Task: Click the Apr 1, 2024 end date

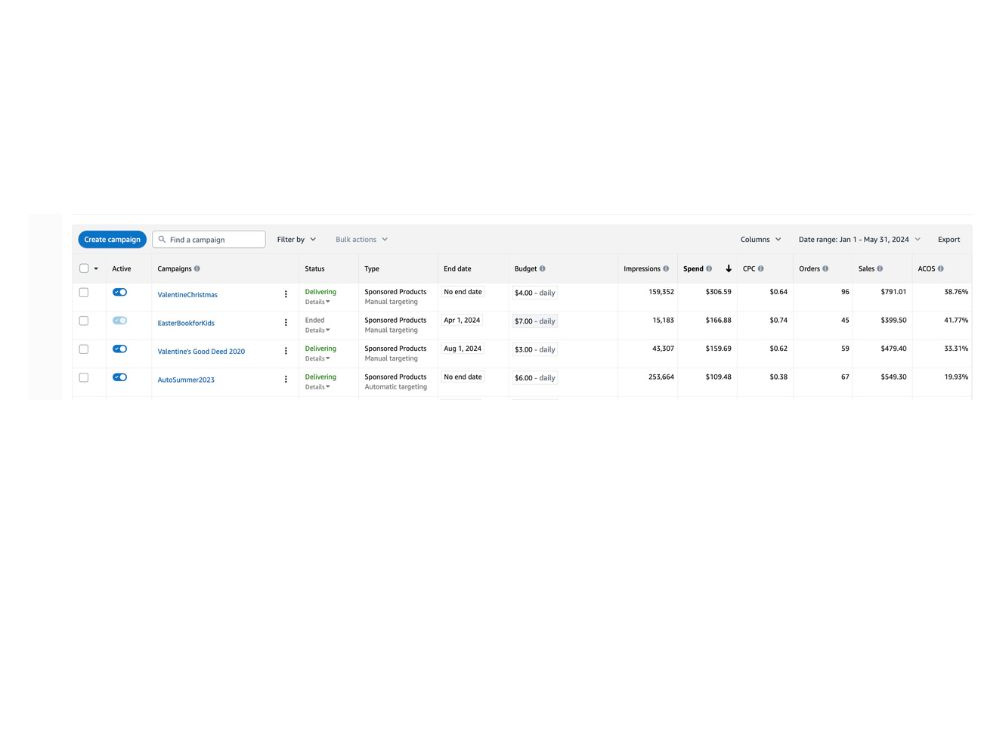Action: [x=462, y=320]
